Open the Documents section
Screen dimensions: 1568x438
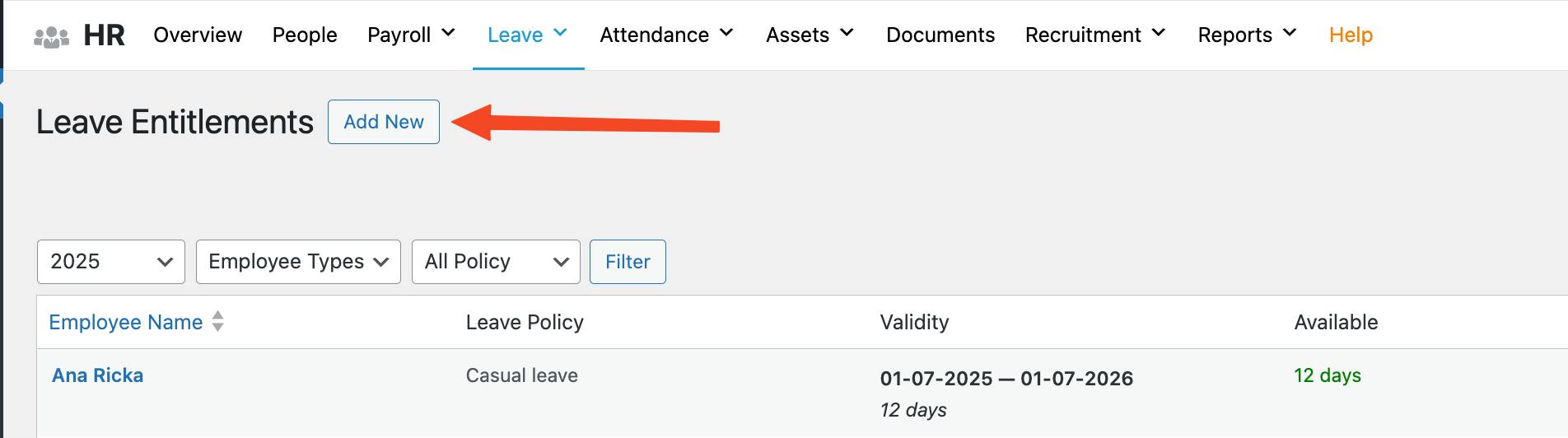click(x=940, y=35)
